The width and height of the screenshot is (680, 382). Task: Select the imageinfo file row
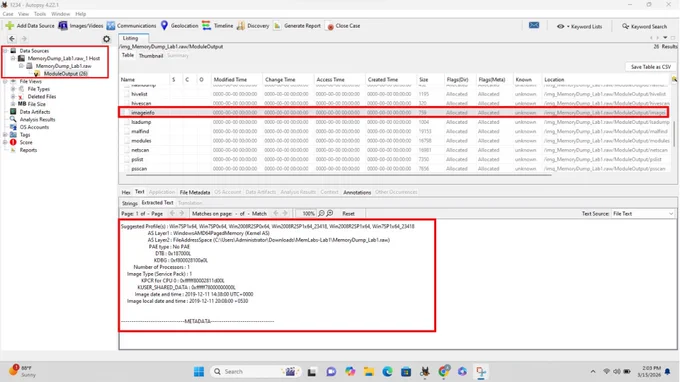click(x=394, y=112)
